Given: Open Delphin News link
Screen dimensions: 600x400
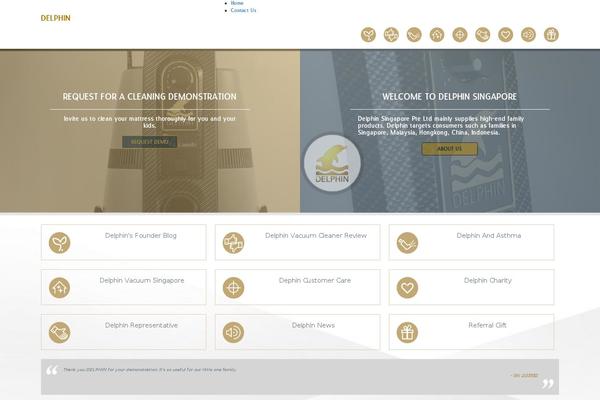Looking at the screenshot, I should 313,325.
